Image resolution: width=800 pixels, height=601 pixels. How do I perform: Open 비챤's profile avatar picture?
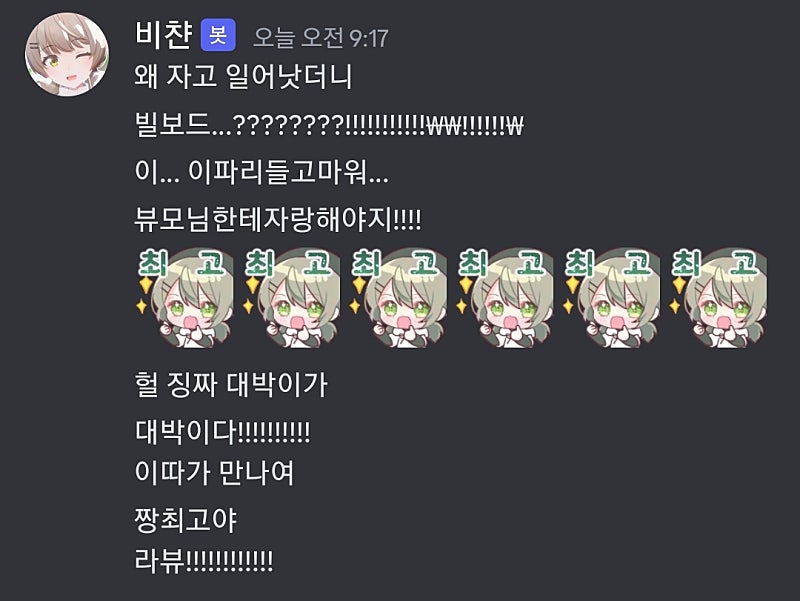(67, 54)
